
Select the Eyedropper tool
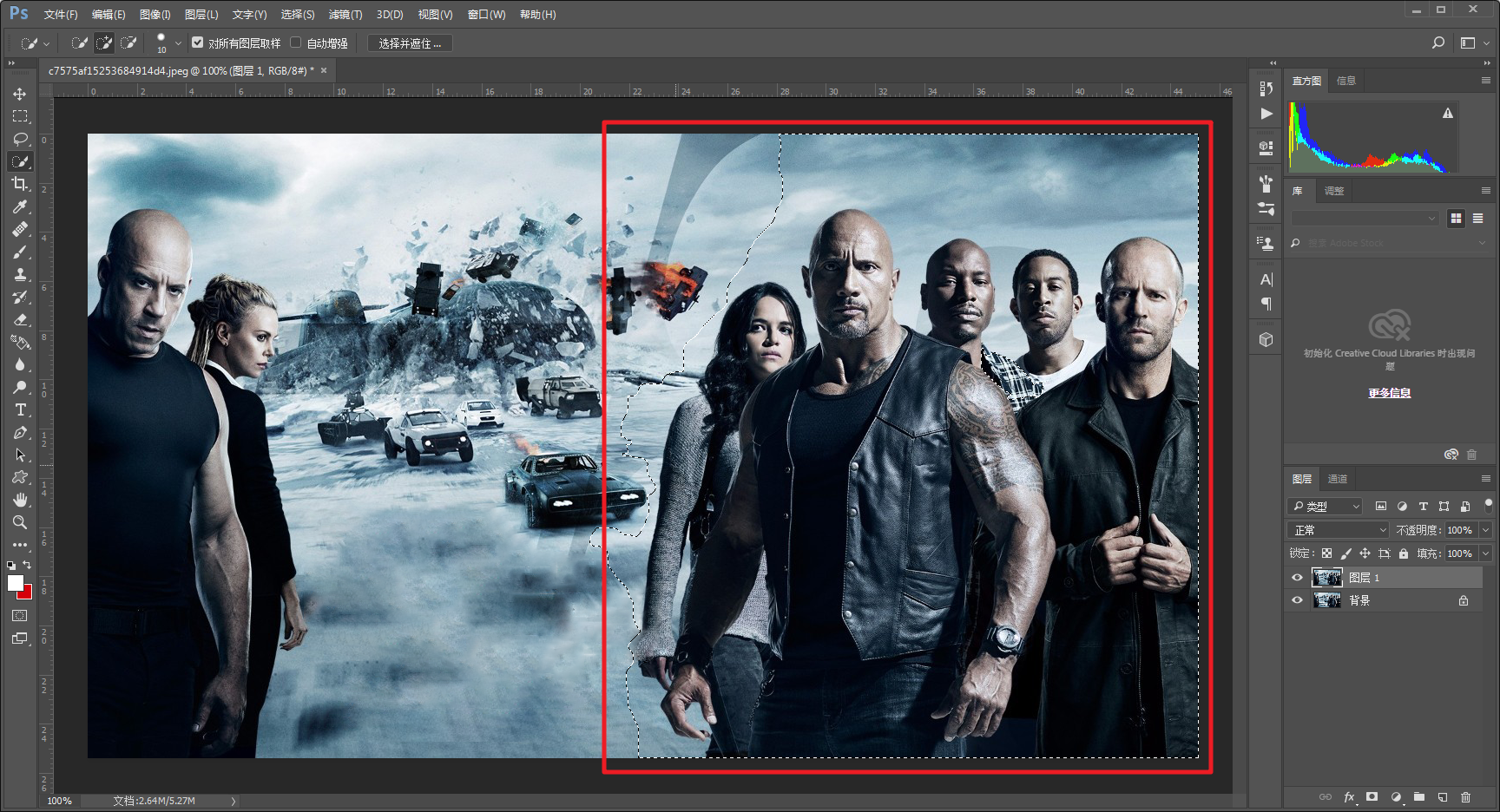point(20,206)
